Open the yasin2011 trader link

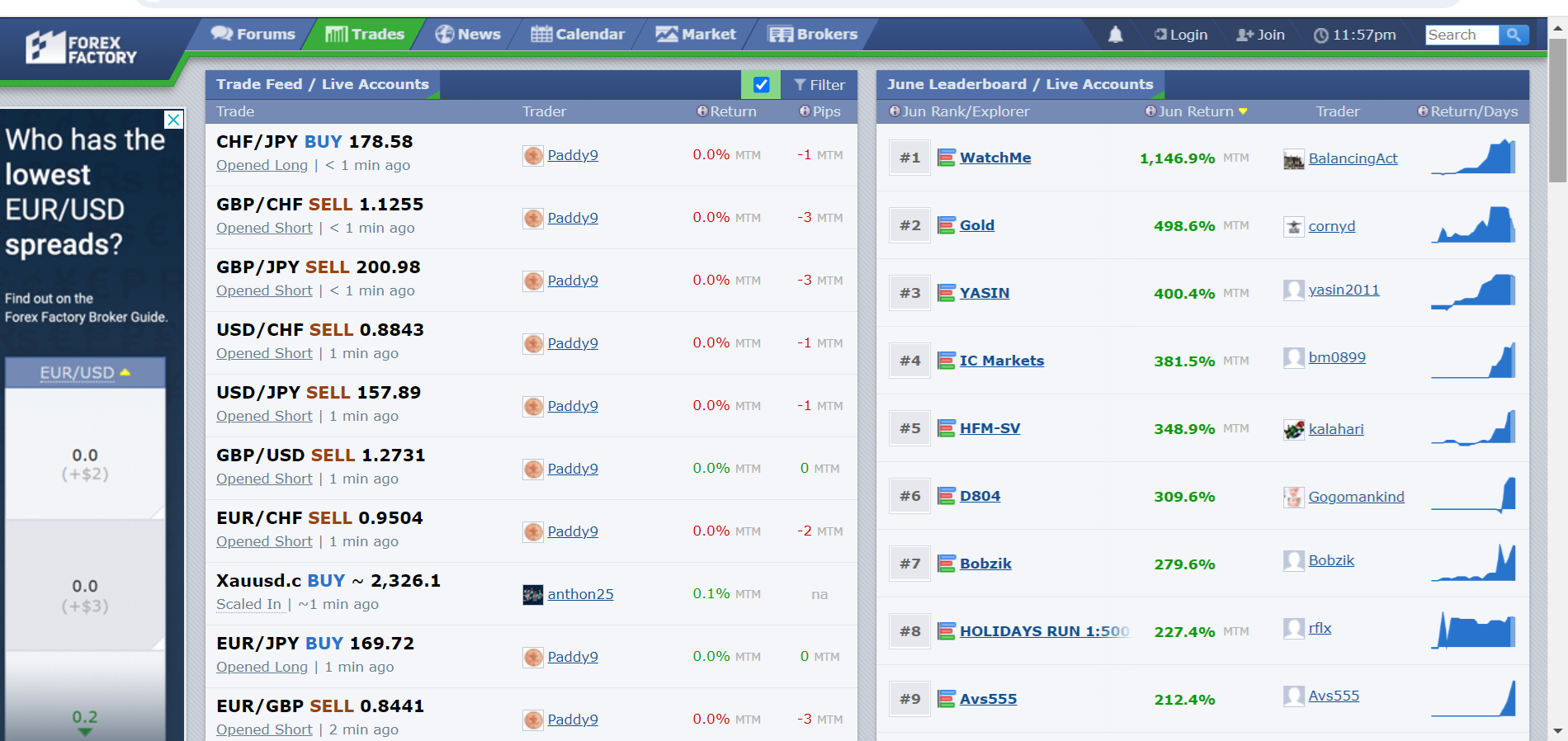tap(1344, 290)
